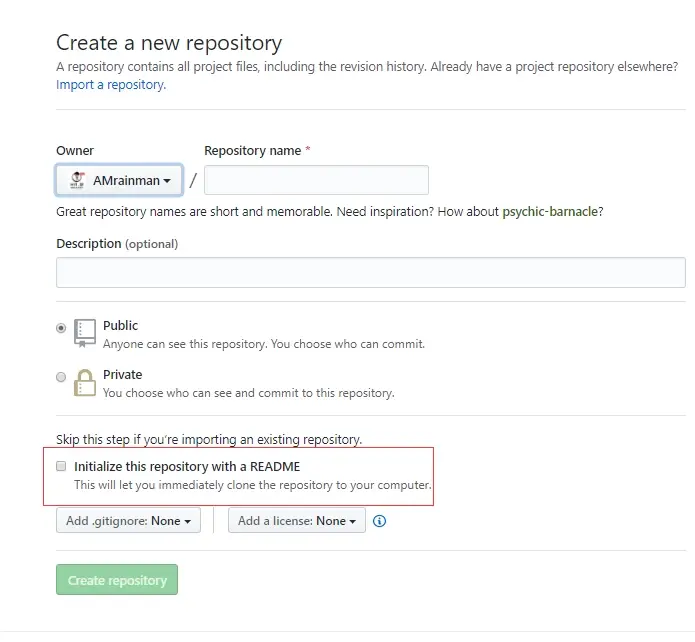Select the Private radio button

point(61,377)
